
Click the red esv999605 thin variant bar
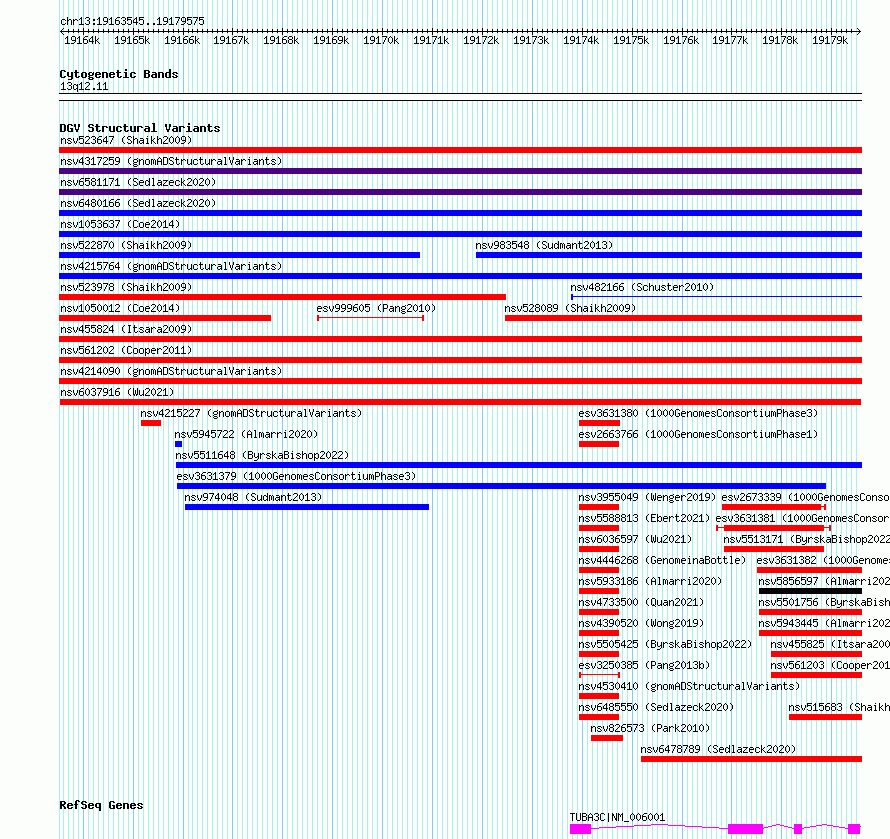point(371,318)
